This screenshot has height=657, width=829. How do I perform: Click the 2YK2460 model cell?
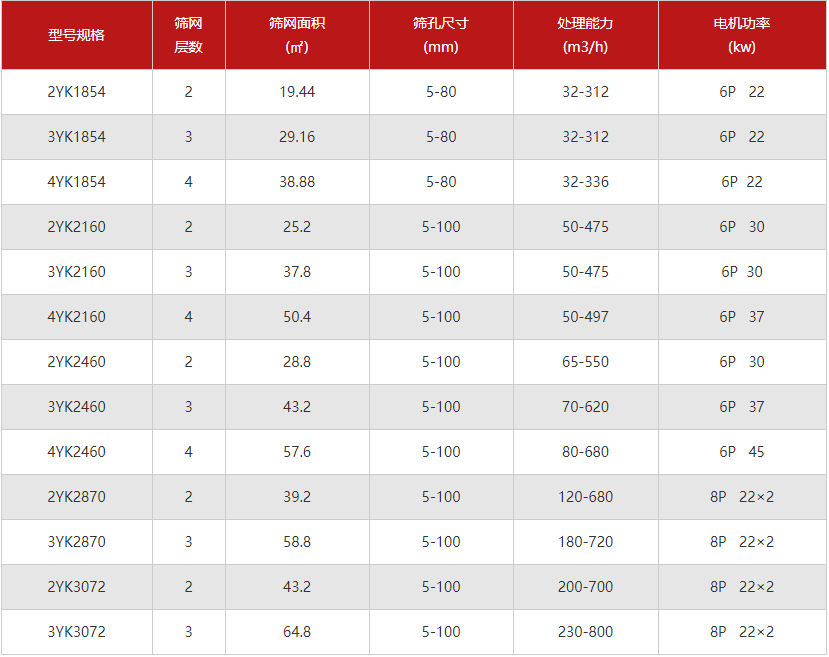(77, 362)
